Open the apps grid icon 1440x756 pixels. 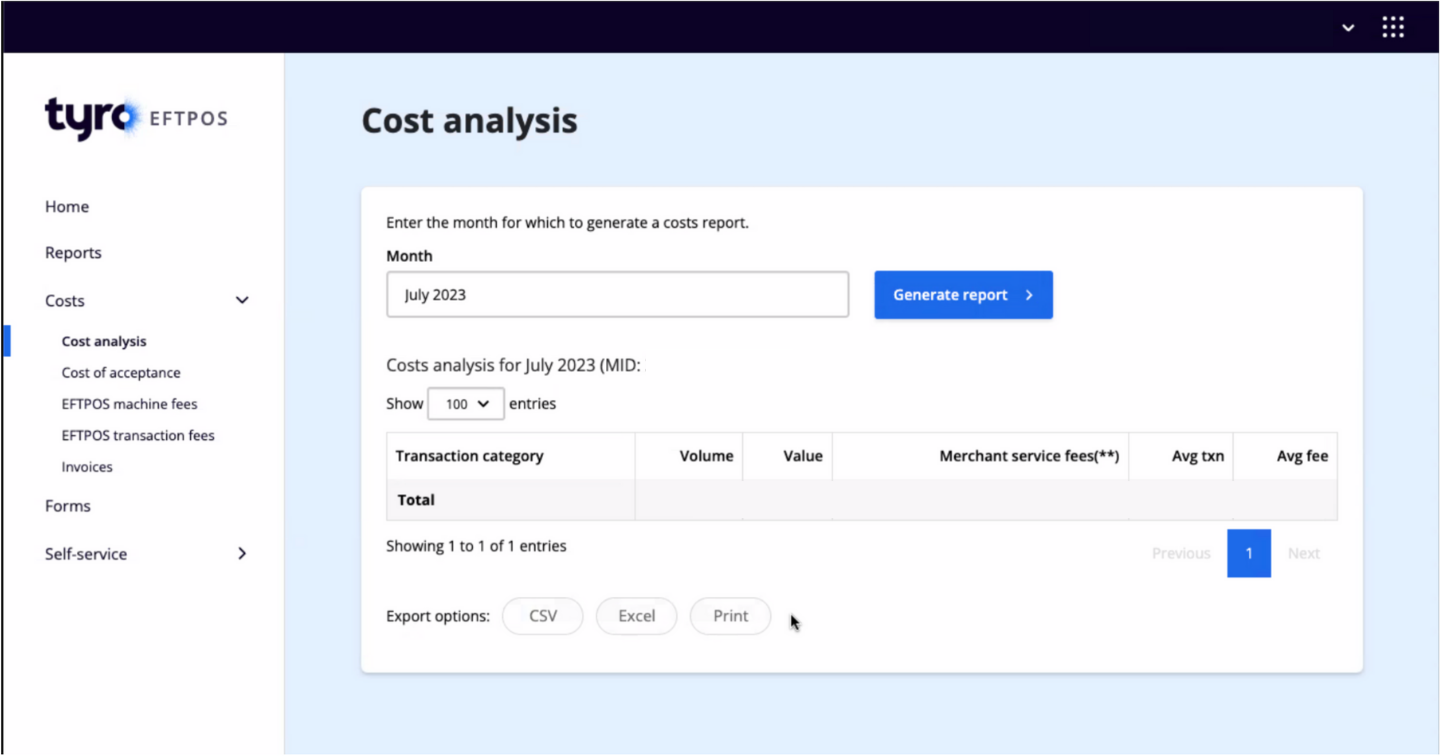point(1393,27)
